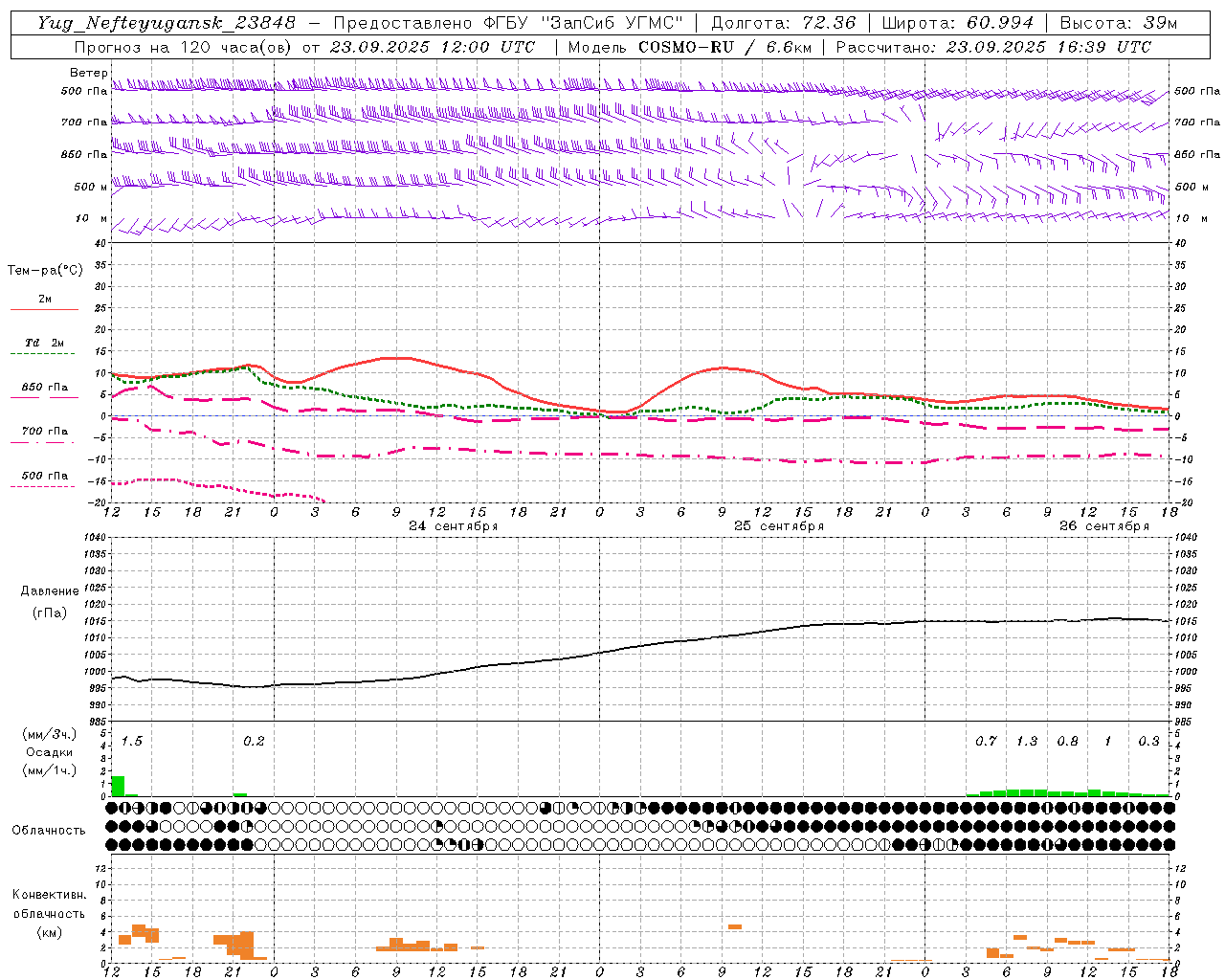Click the tall green precipitation bar under 1.5
1225x980 pixels.
tap(118, 786)
